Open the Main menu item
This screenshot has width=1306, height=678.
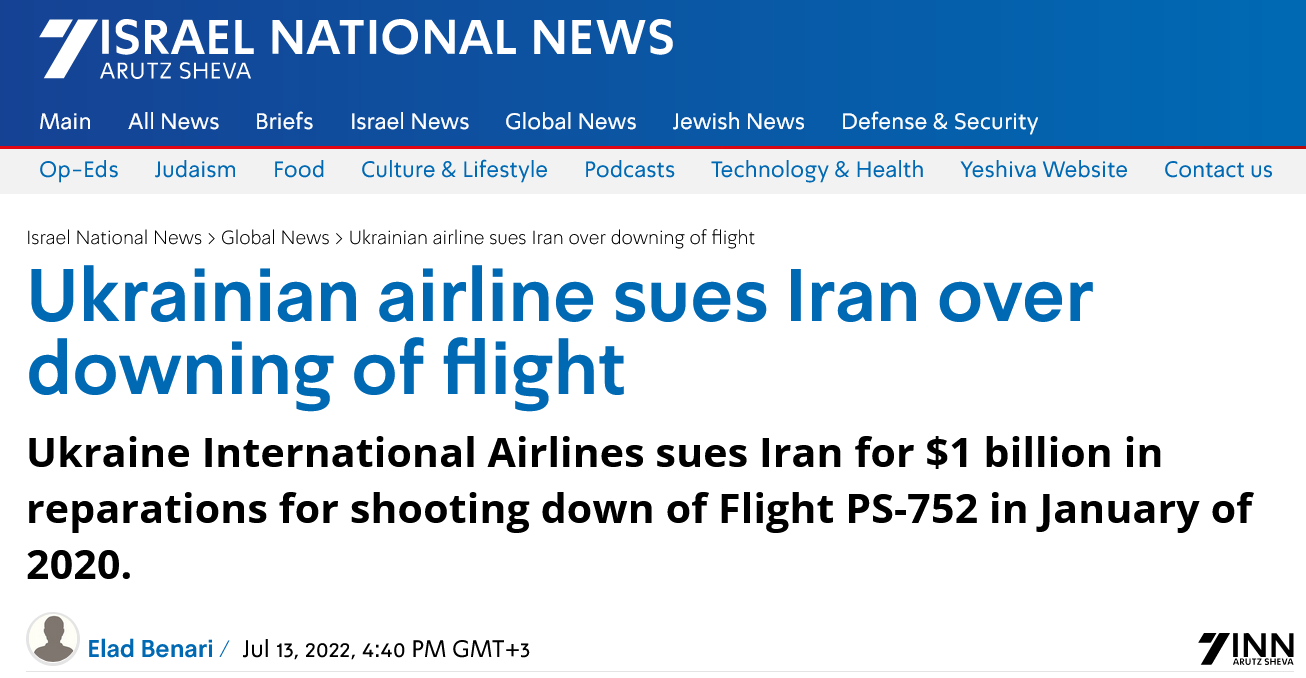pos(65,121)
